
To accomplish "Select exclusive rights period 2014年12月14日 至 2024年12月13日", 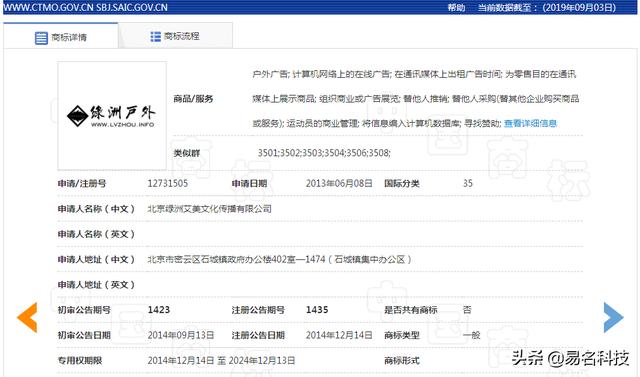I will (221, 361).
